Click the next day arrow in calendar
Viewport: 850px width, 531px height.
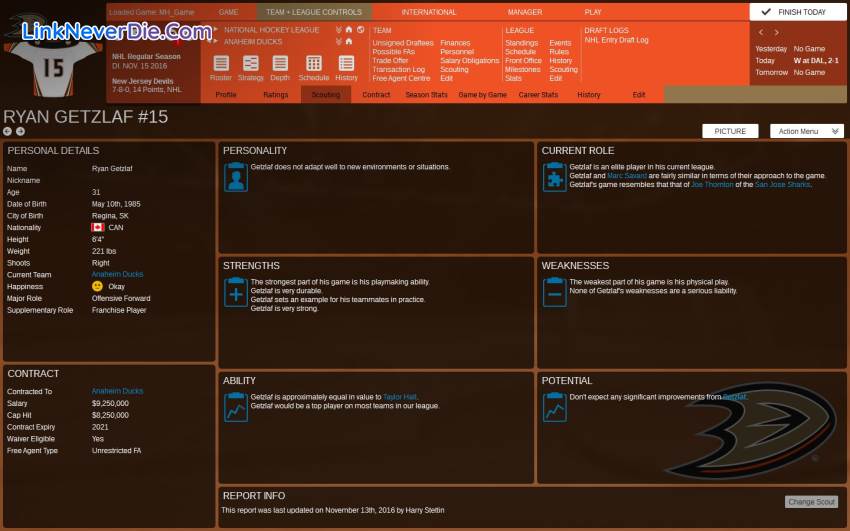click(776, 33)
